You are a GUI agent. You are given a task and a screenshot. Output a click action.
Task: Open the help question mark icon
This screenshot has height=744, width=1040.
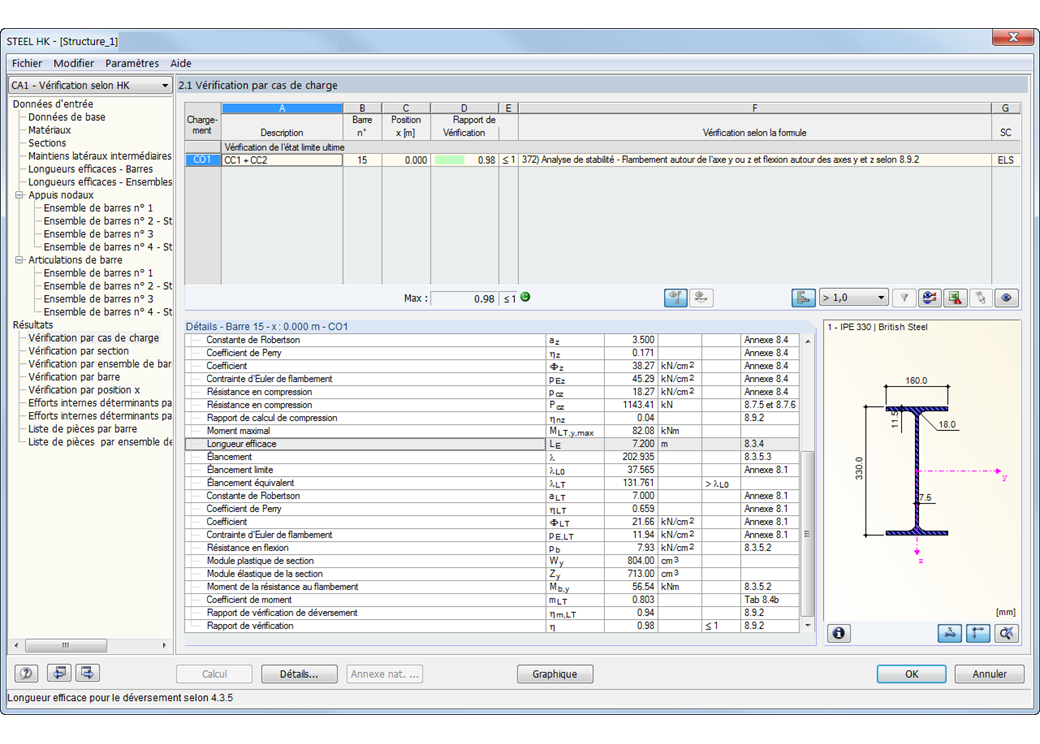click(x=27, y=673)
